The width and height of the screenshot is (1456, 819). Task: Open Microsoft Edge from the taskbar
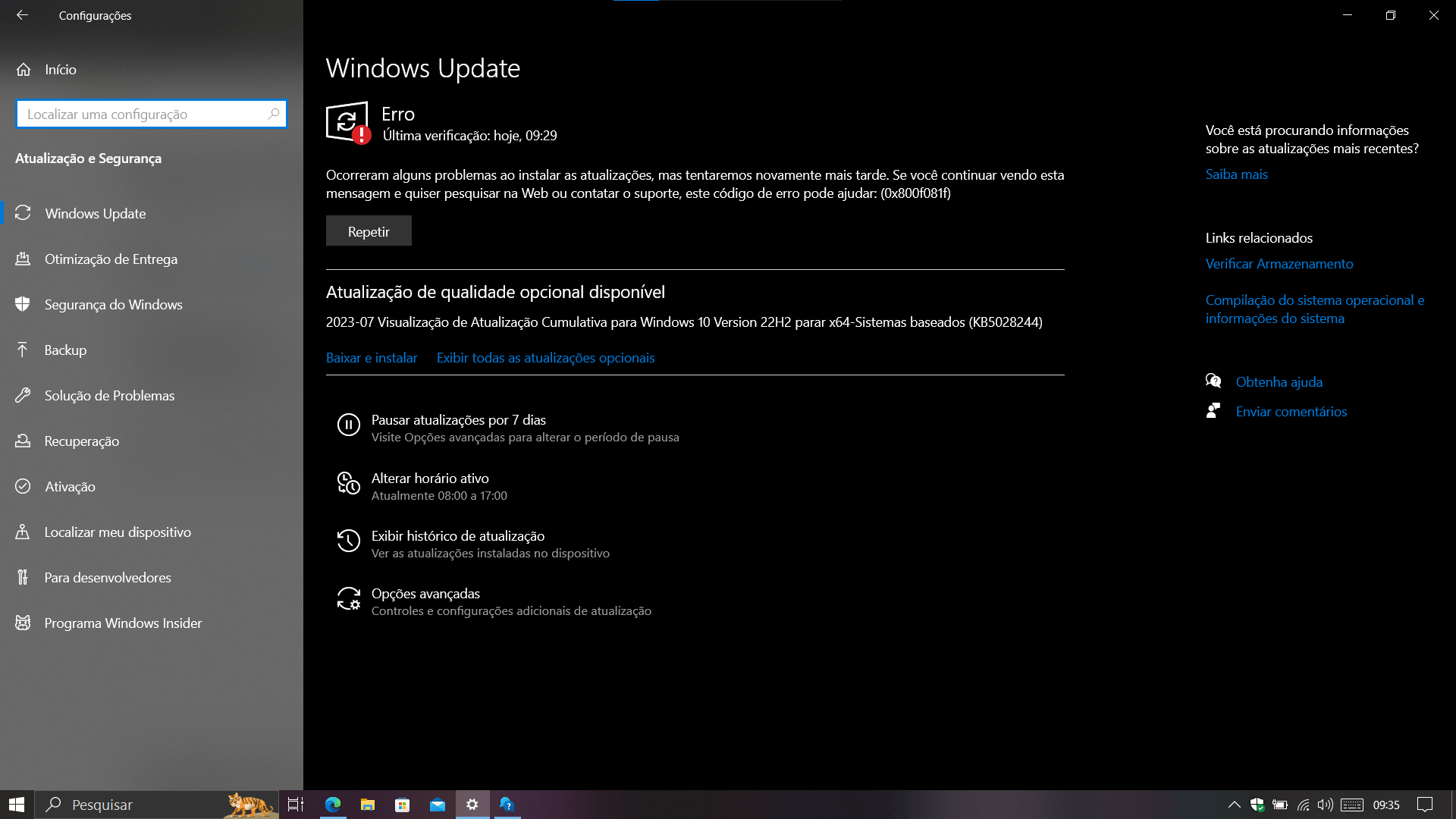tap(333, 805)
